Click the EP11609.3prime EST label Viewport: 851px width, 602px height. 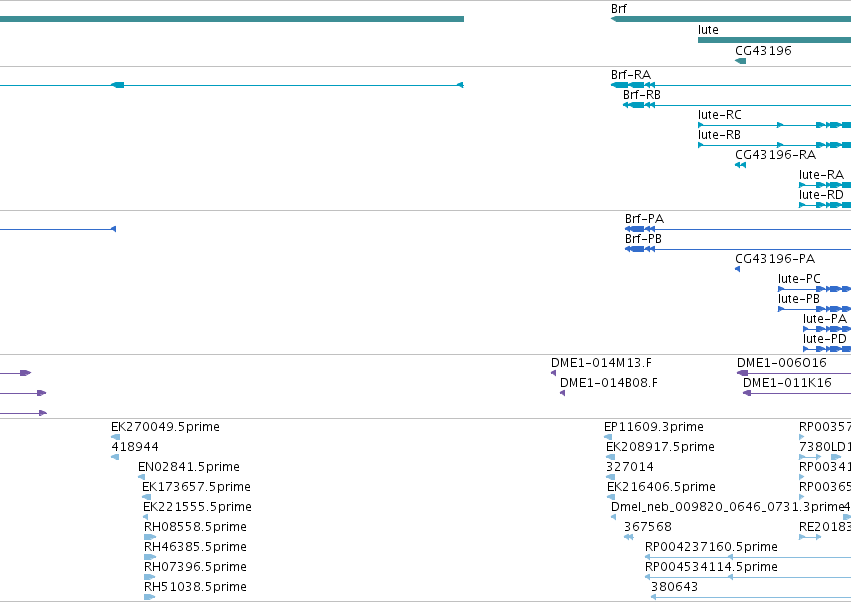tap(653, 427)
